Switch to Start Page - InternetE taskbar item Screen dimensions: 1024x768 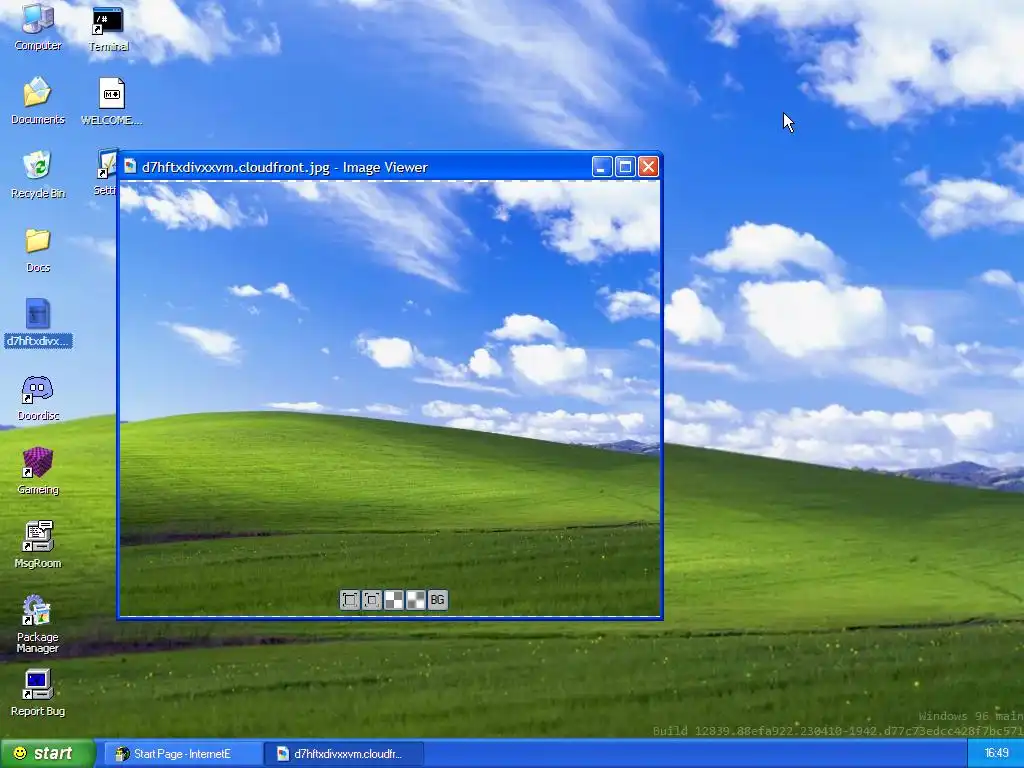pyautogui.click(x=182, y=754)
